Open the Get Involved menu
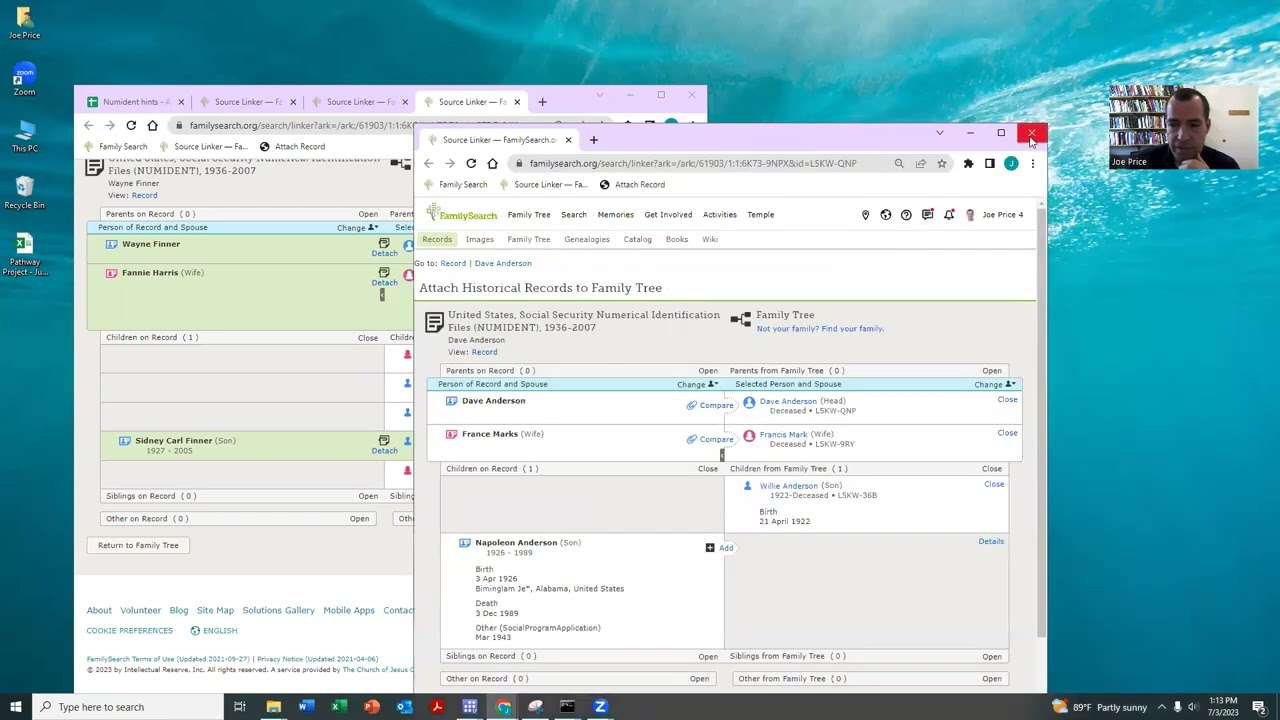The image size is (1280, 720). tap(668, 215)
